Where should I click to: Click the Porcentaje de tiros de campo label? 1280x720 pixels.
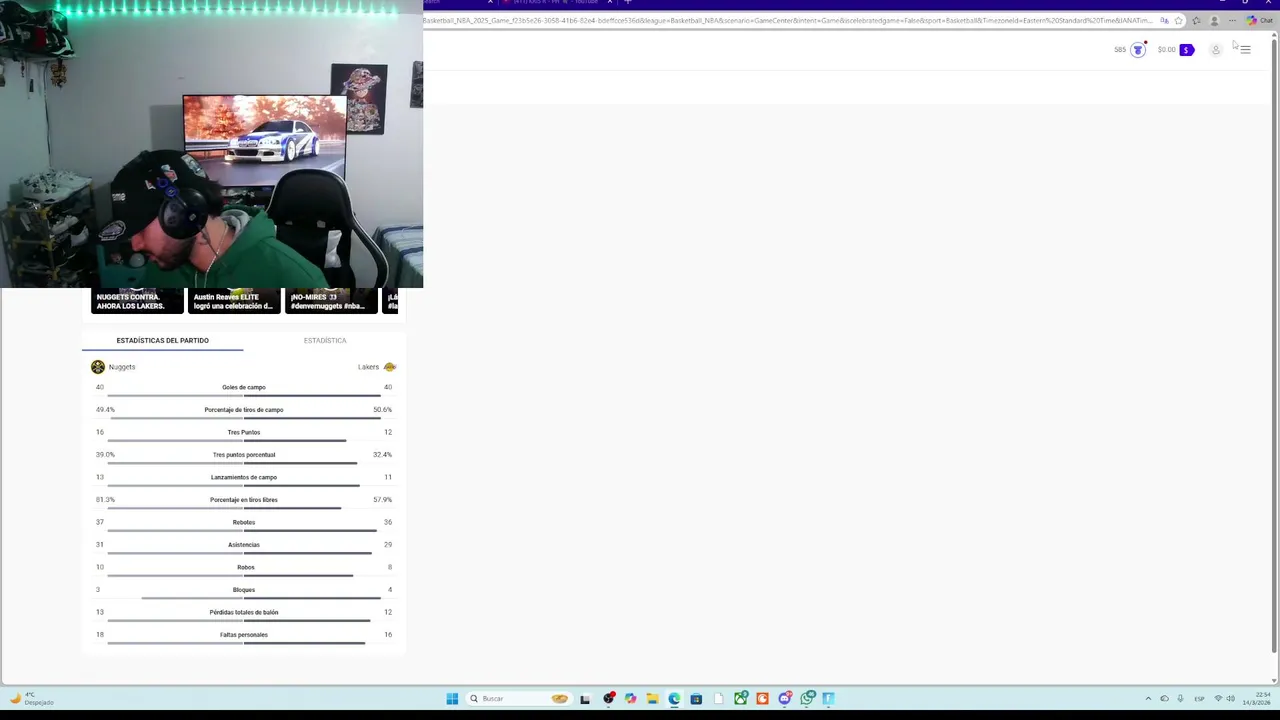(244, 410)
